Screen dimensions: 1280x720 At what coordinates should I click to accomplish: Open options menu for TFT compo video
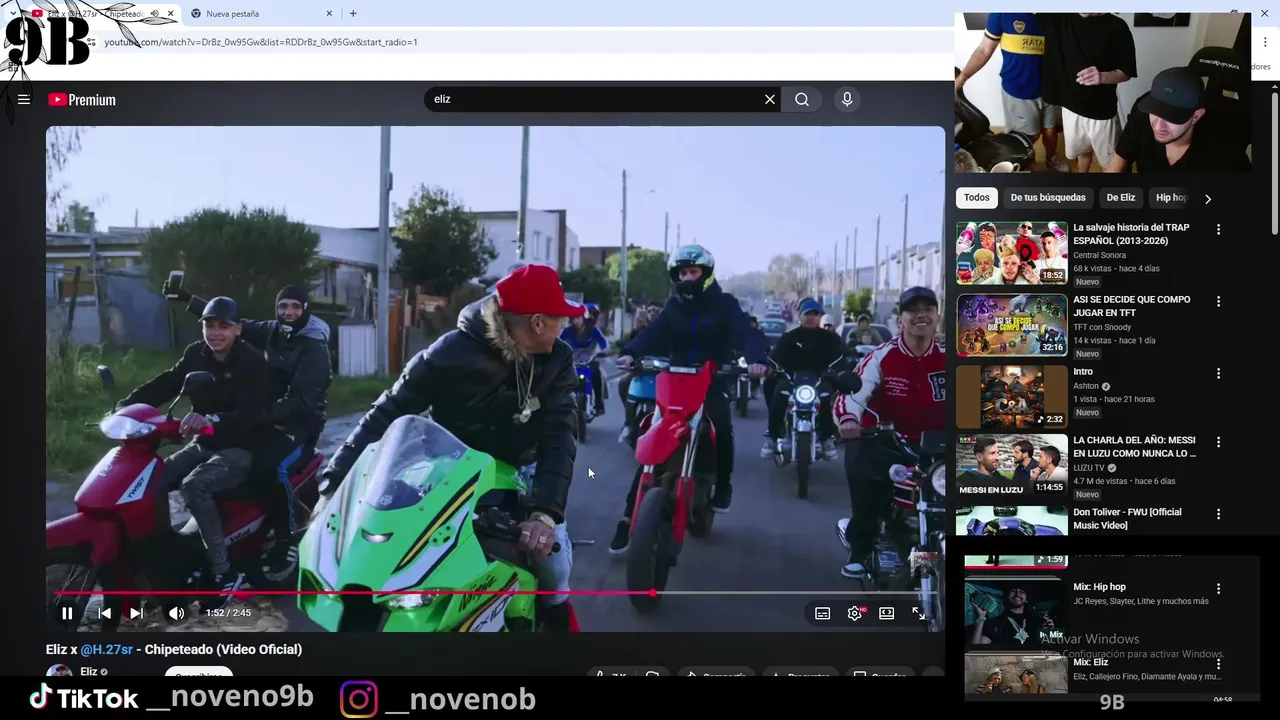pos(1218,301)
